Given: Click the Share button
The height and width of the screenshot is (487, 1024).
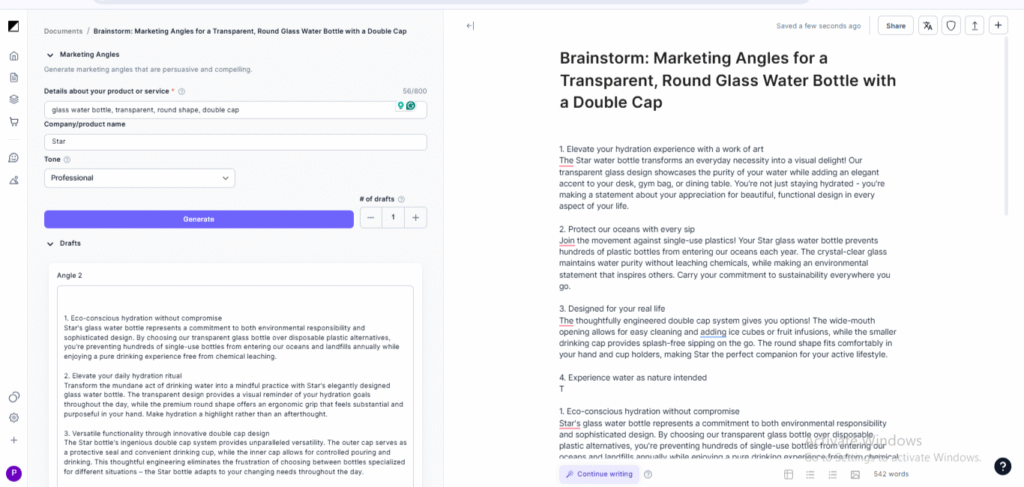Looking at the screenshot, I should (x=895, y=26).
